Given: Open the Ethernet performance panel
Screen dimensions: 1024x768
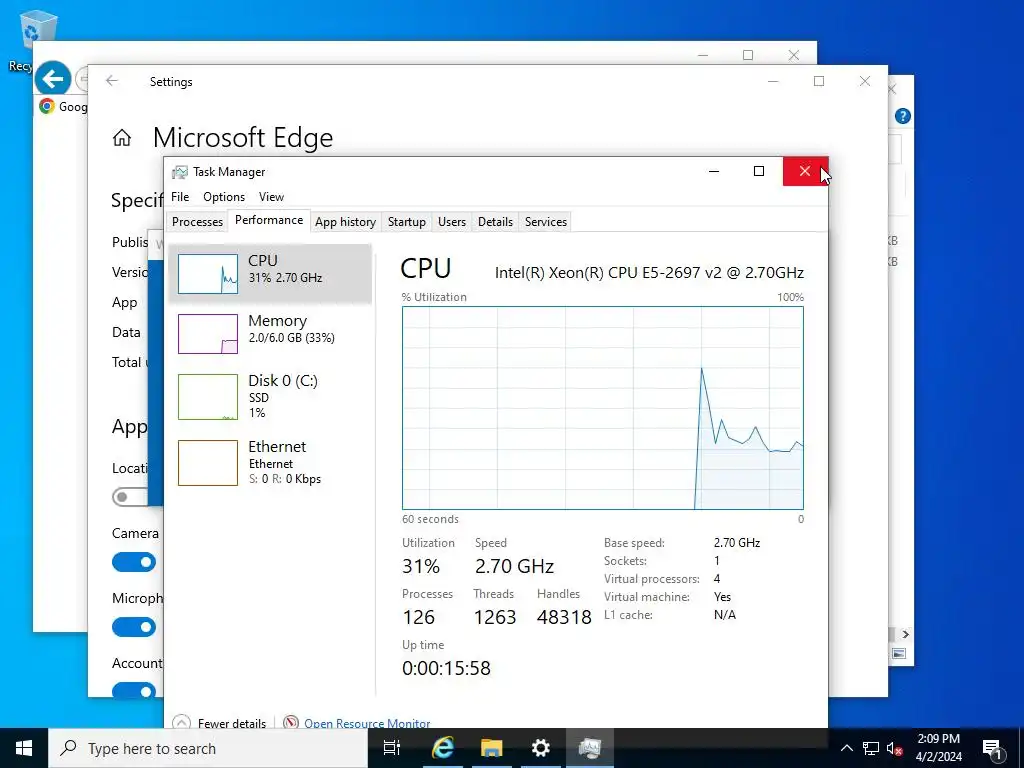Looking at the screenshot, I should tap(270, 462).
